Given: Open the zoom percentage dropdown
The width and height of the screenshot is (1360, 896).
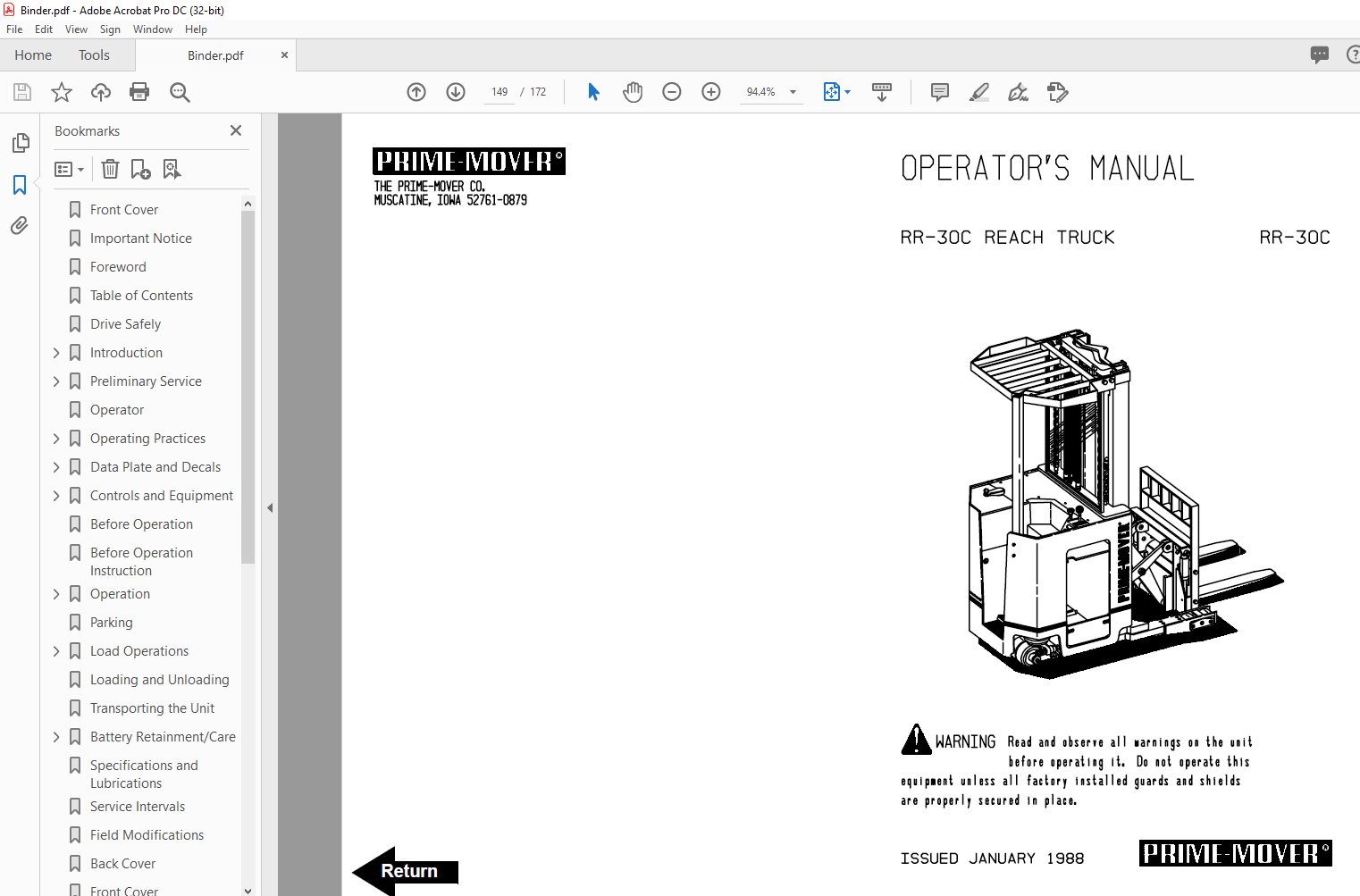Looking at the screenshot, I should pyautogui.click(x=793, y=92).
